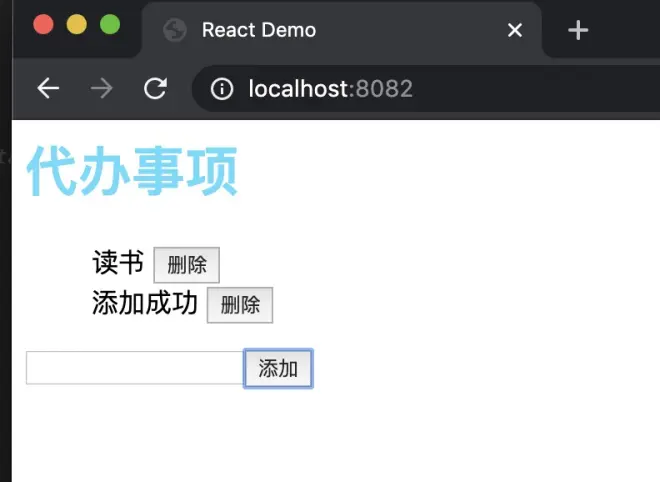The height and width of the screenshot is (482, 660).
Task: Click the 添加 button
Action: point(278,368)
